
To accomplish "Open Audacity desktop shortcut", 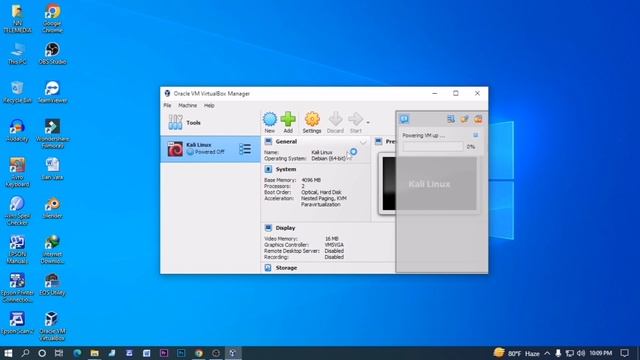I will tap(17, 131).
